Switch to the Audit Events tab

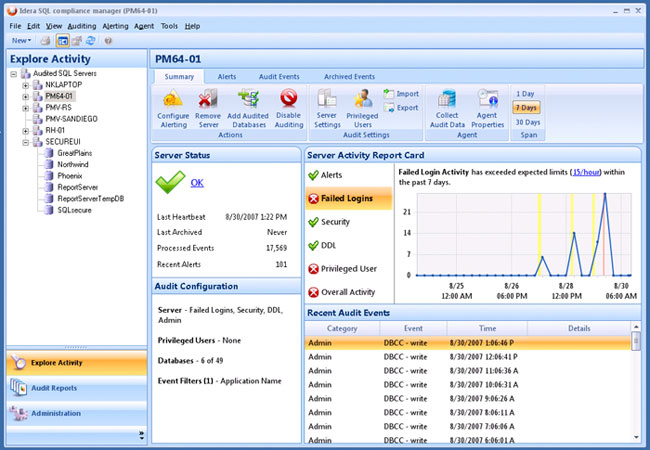[x=279, y=77]
